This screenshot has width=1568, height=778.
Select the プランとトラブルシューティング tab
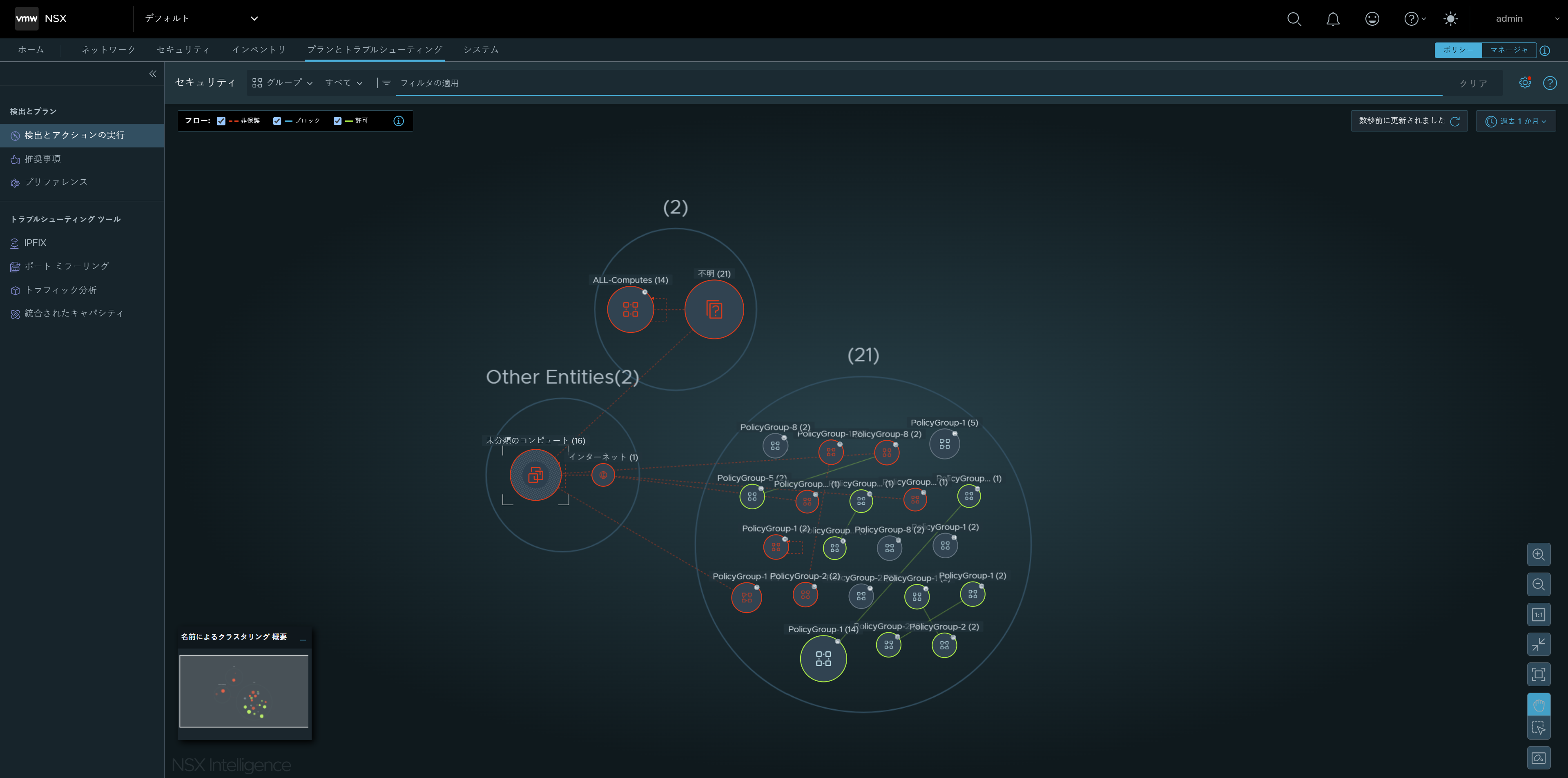pyautogui.click(x=375, y=49)
